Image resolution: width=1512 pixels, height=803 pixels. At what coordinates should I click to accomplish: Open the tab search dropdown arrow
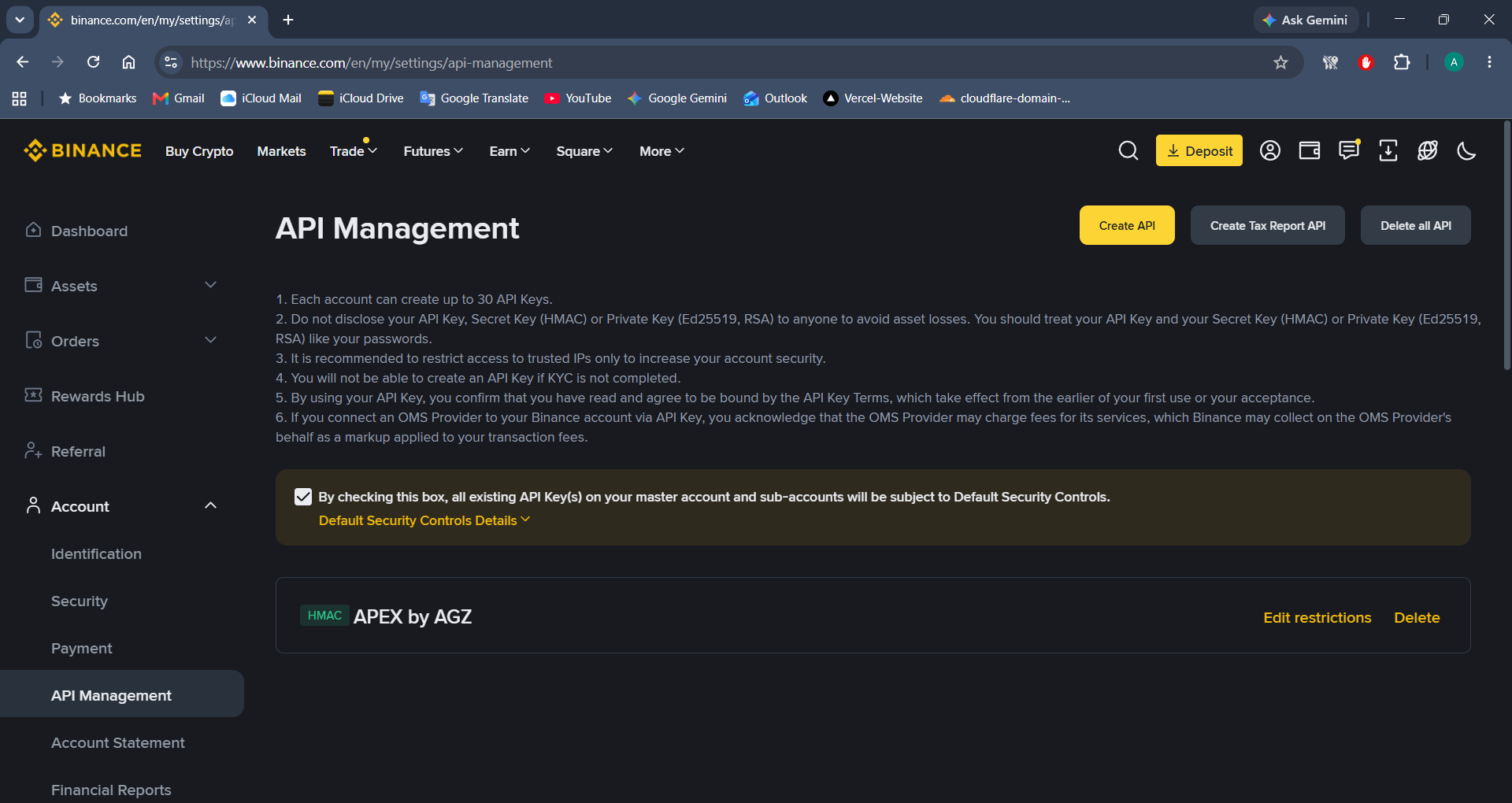[x=20, y=20]
